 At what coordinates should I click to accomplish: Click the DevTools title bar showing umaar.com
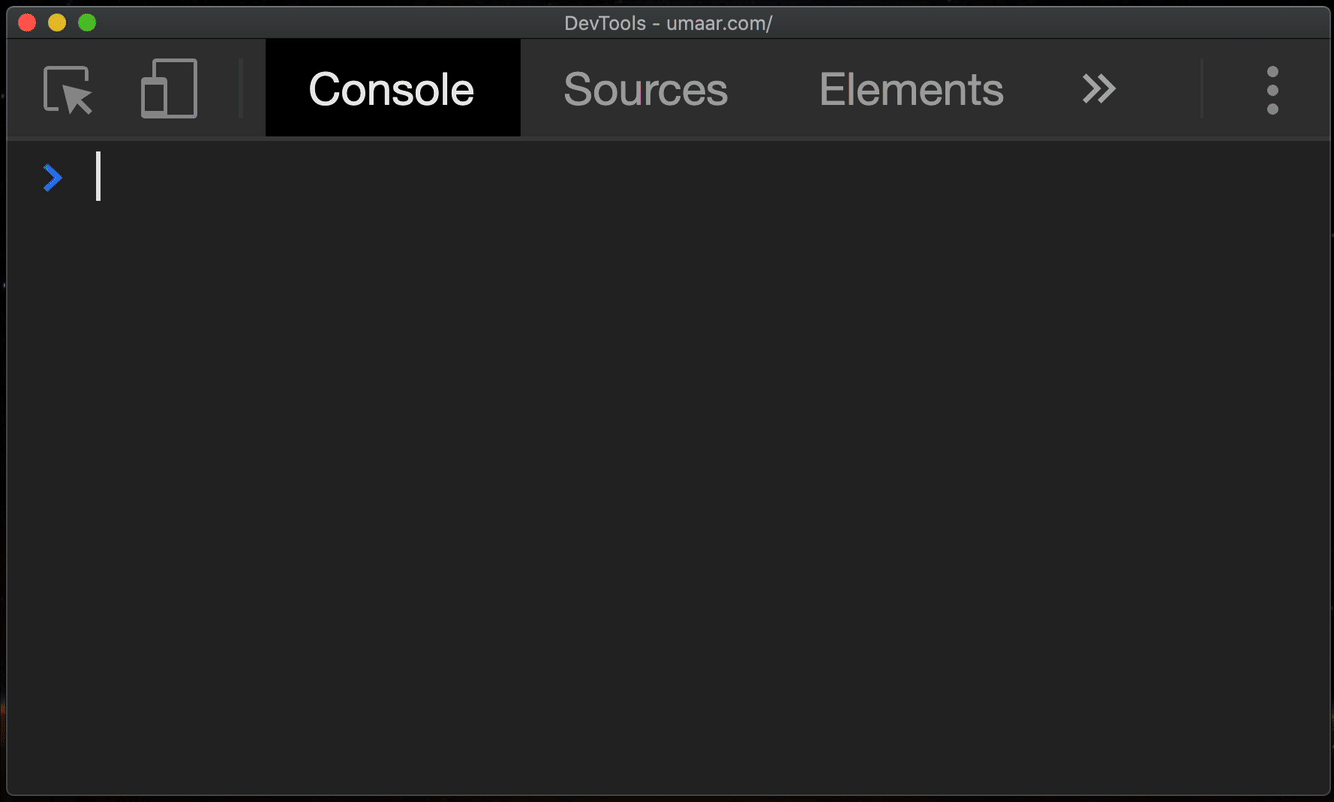(667, 22)
